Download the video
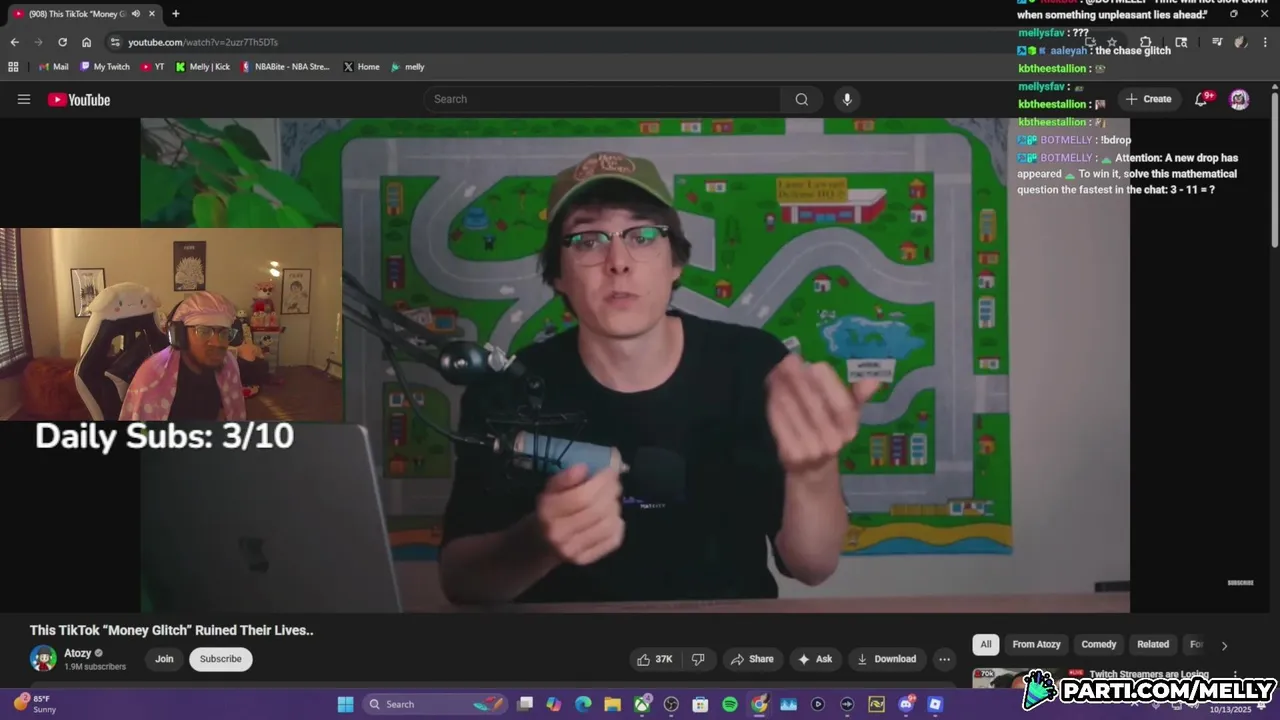Viewport: 1280px width, 720px height. [x=887, y=659]
